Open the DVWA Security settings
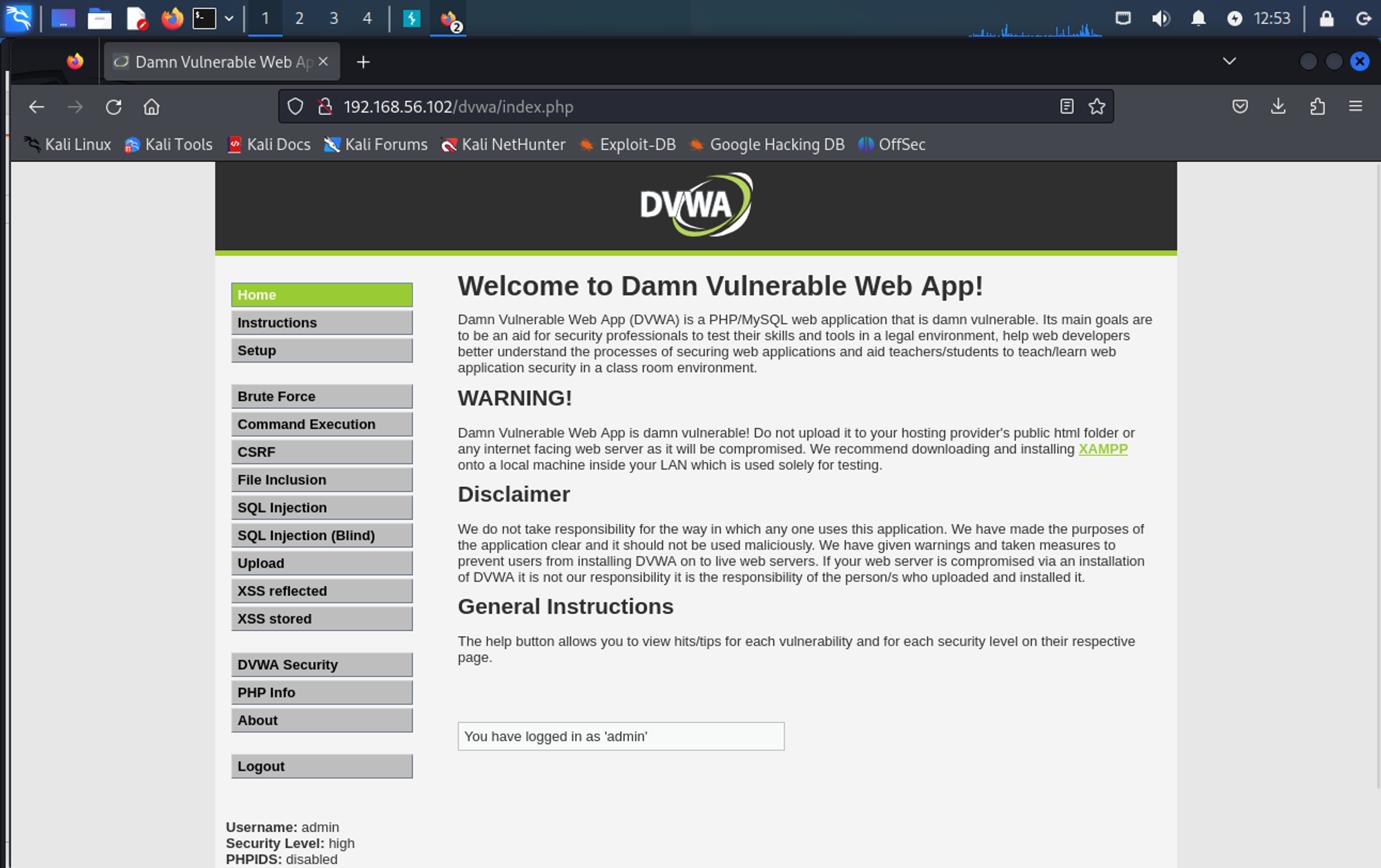The image size is (1381, 868). 322,664
